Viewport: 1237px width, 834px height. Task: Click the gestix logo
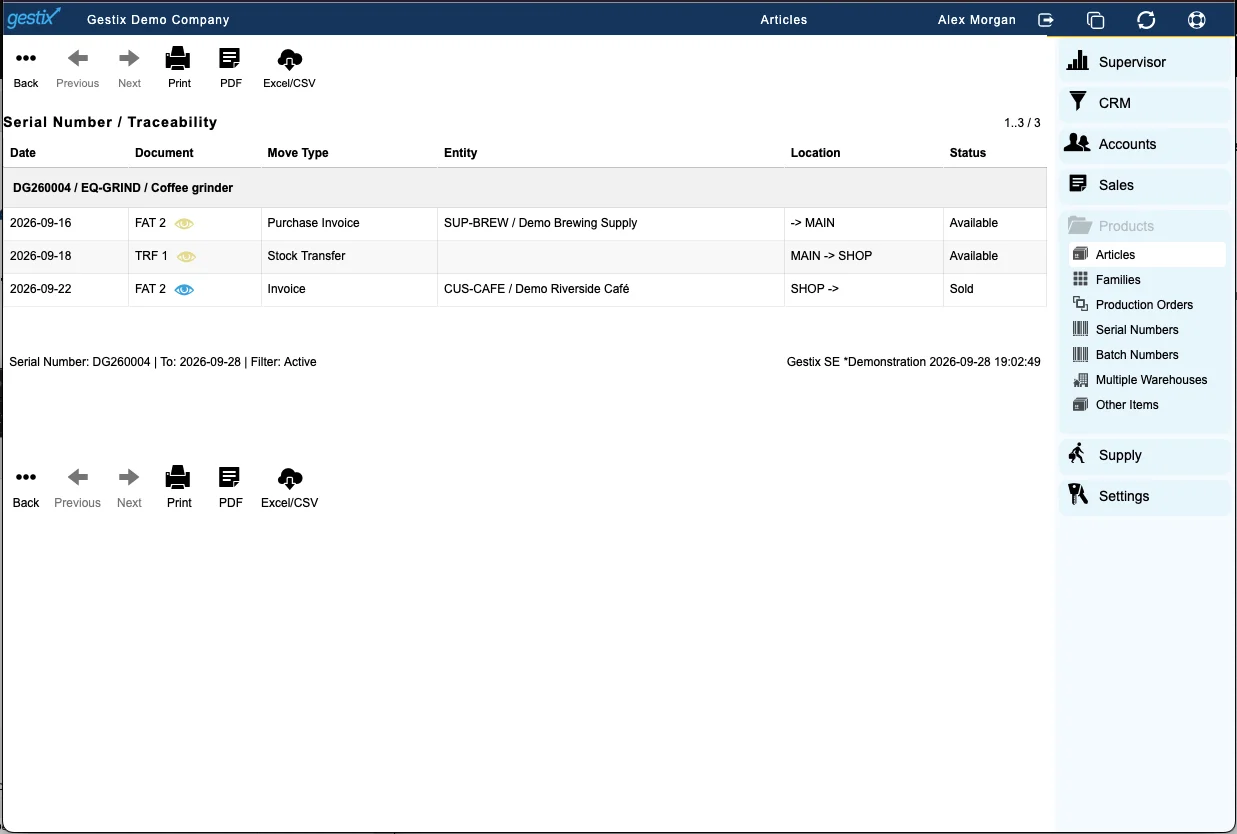[x=34, y=17]
